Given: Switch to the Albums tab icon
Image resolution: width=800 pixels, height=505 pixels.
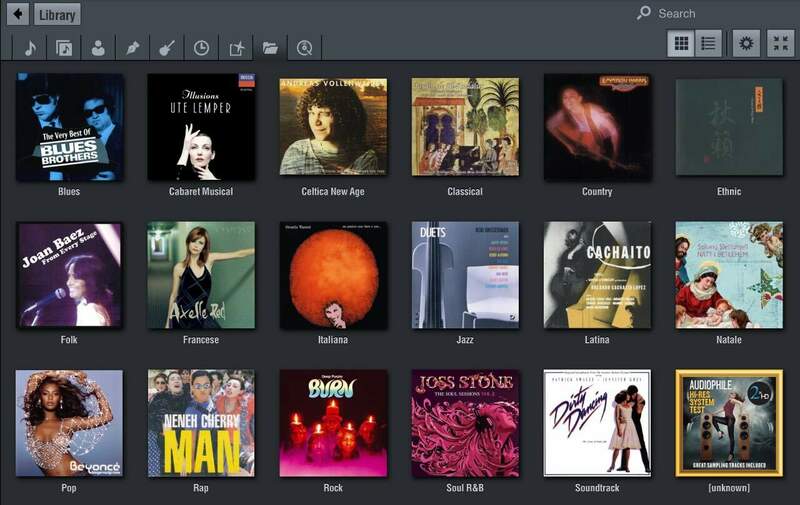Looking at the screenshot, I should pyautogui.click(x=64, y=47).
